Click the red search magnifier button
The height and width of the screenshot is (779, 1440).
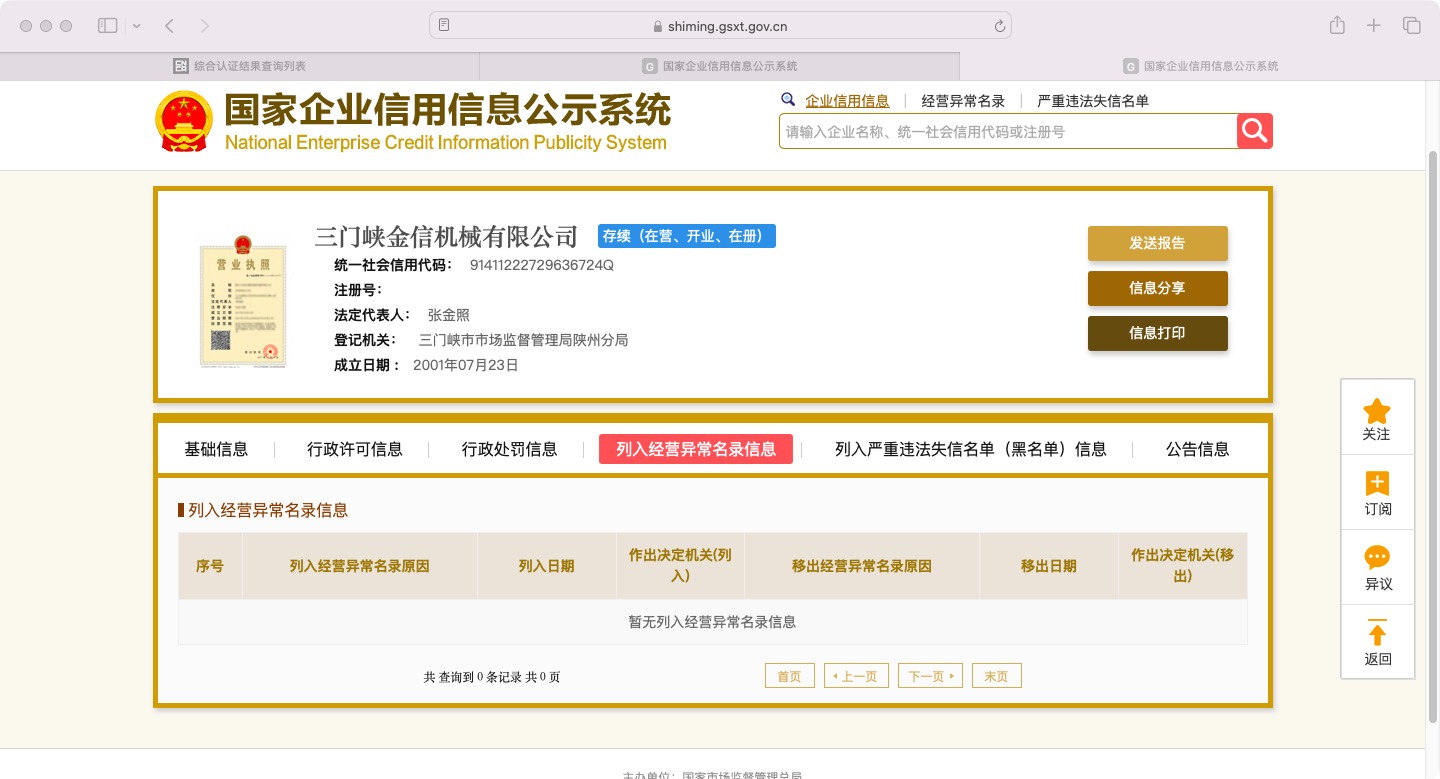click(1255, 131)
